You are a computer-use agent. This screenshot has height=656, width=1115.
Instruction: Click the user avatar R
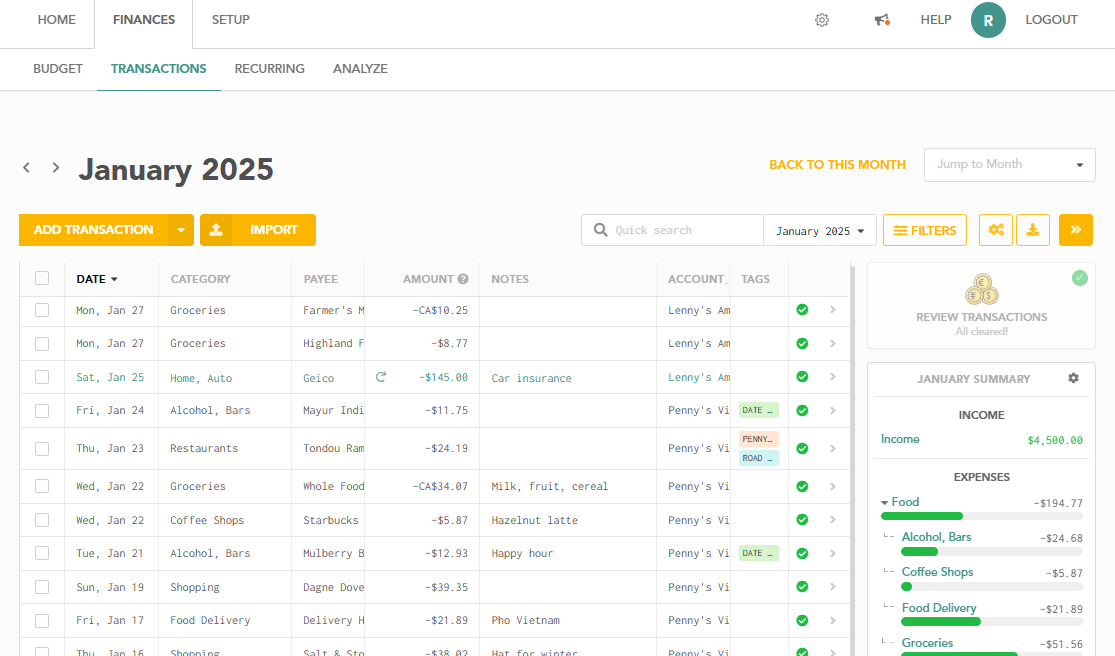point(987,20)
